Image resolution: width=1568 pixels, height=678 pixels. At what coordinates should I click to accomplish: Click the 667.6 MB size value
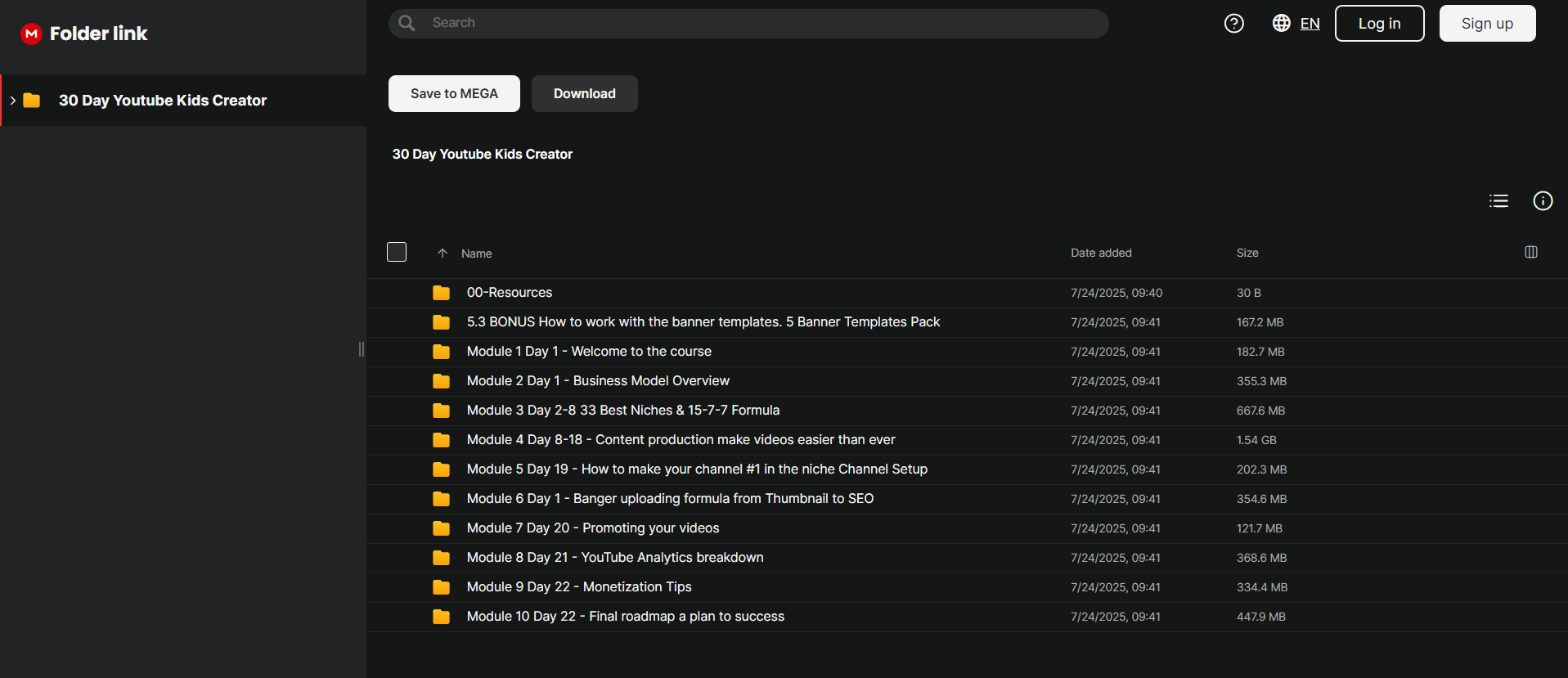point(1260,411)
